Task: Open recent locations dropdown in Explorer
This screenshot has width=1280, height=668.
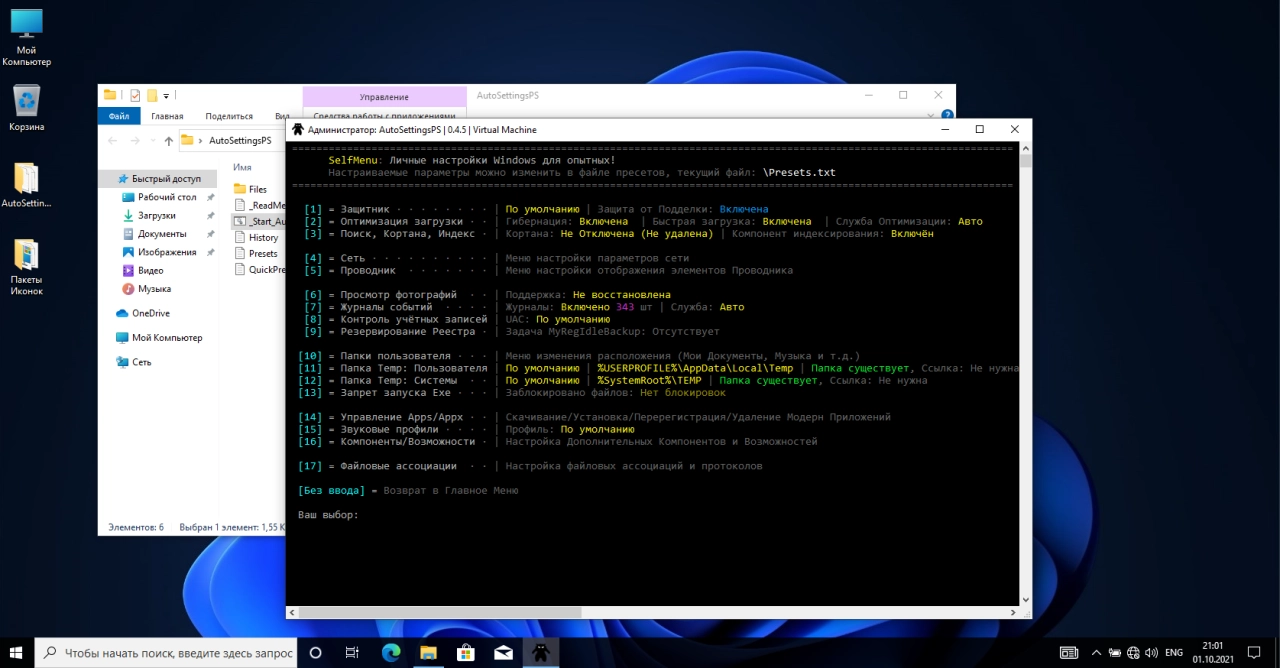Action: click(x=152, y=141)
